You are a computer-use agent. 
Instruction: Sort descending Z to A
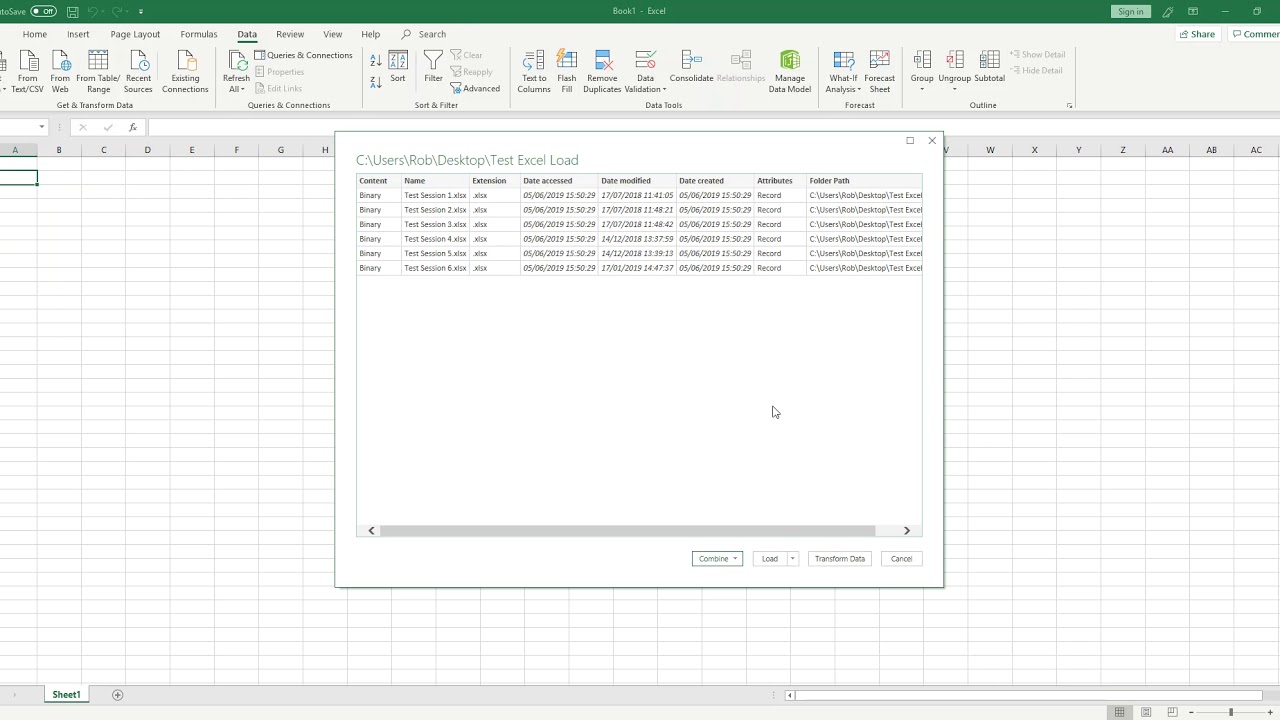click(x=376, y=82)
